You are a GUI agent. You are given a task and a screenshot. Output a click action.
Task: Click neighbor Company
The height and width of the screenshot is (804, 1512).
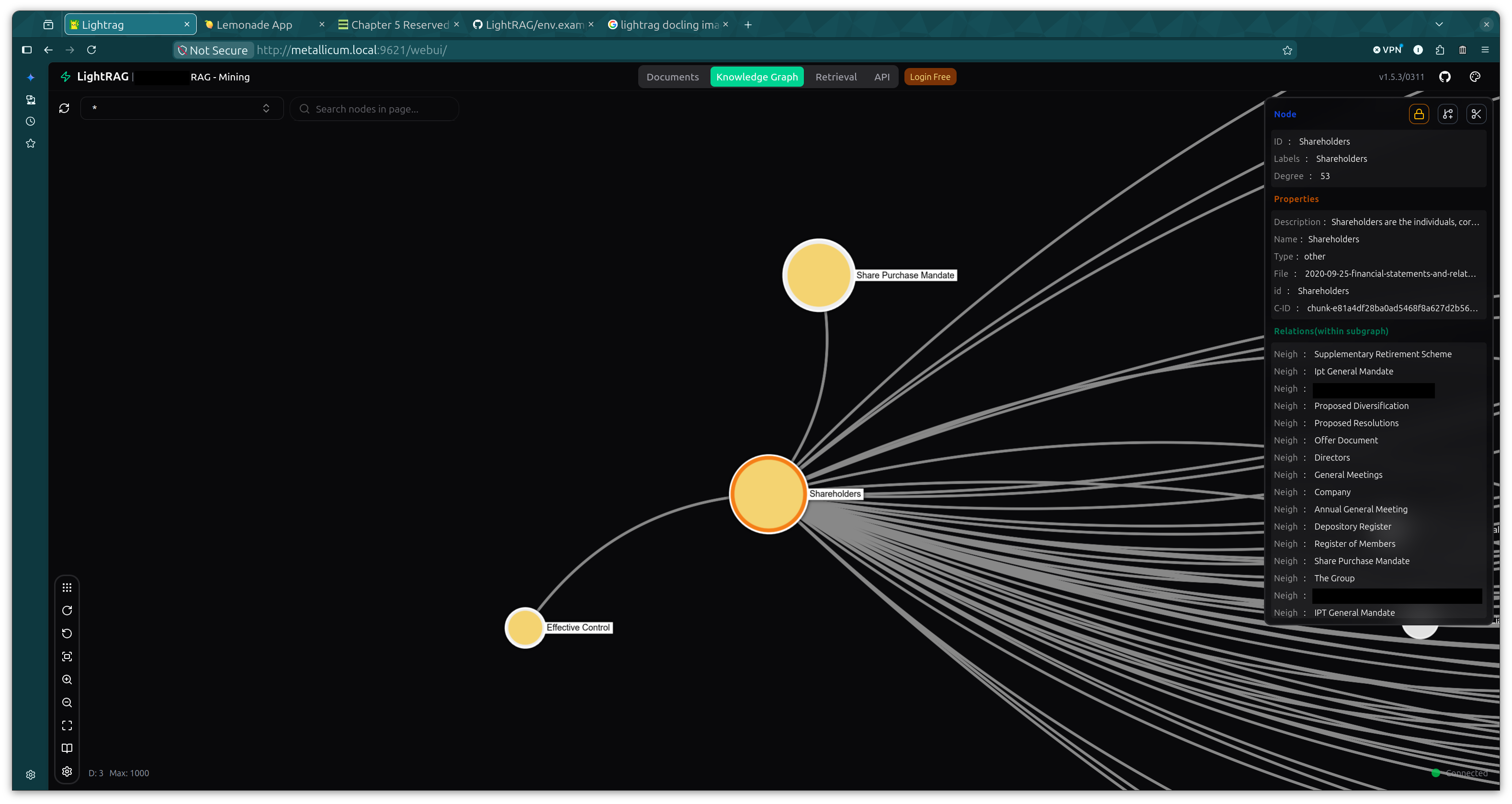pos(1332,492)
